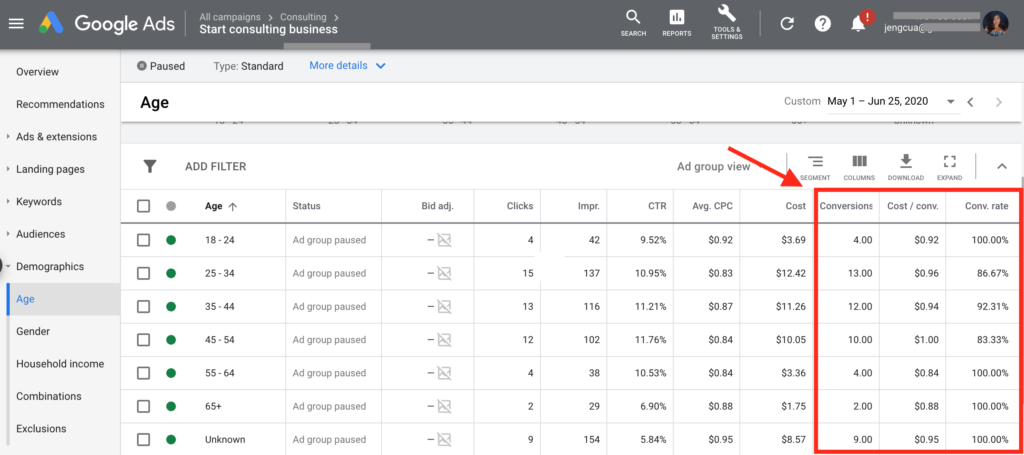
Task: Select the Gender demographics tab
Action: coord(33,332)
